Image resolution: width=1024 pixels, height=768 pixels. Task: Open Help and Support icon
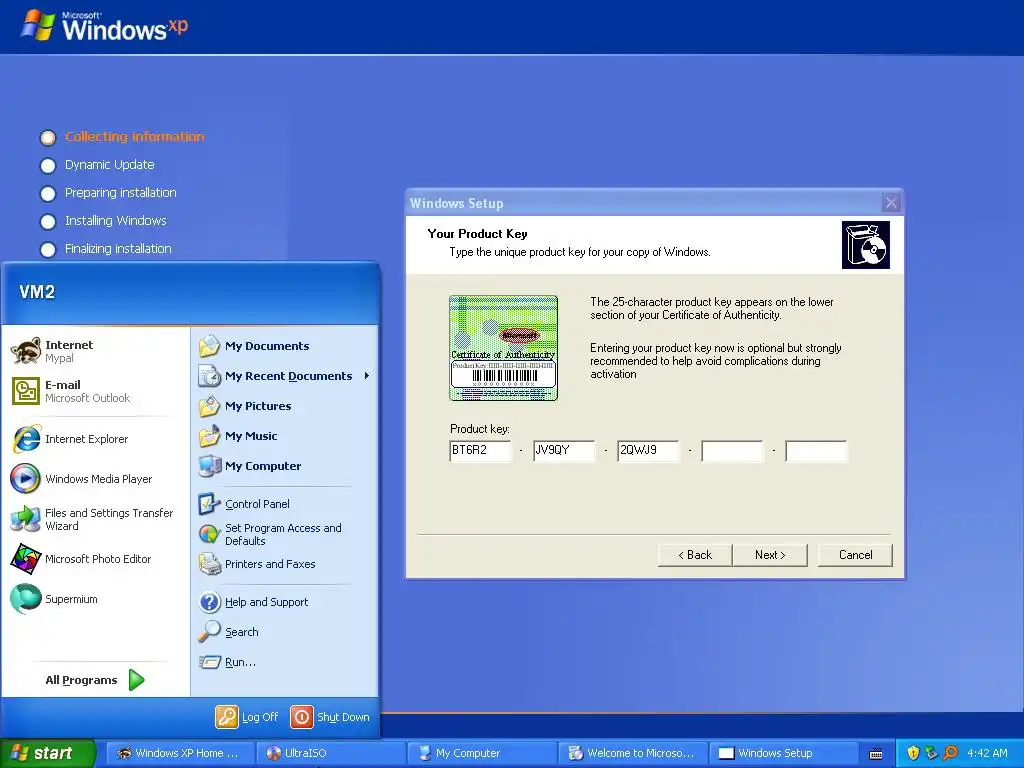point(210,602)
